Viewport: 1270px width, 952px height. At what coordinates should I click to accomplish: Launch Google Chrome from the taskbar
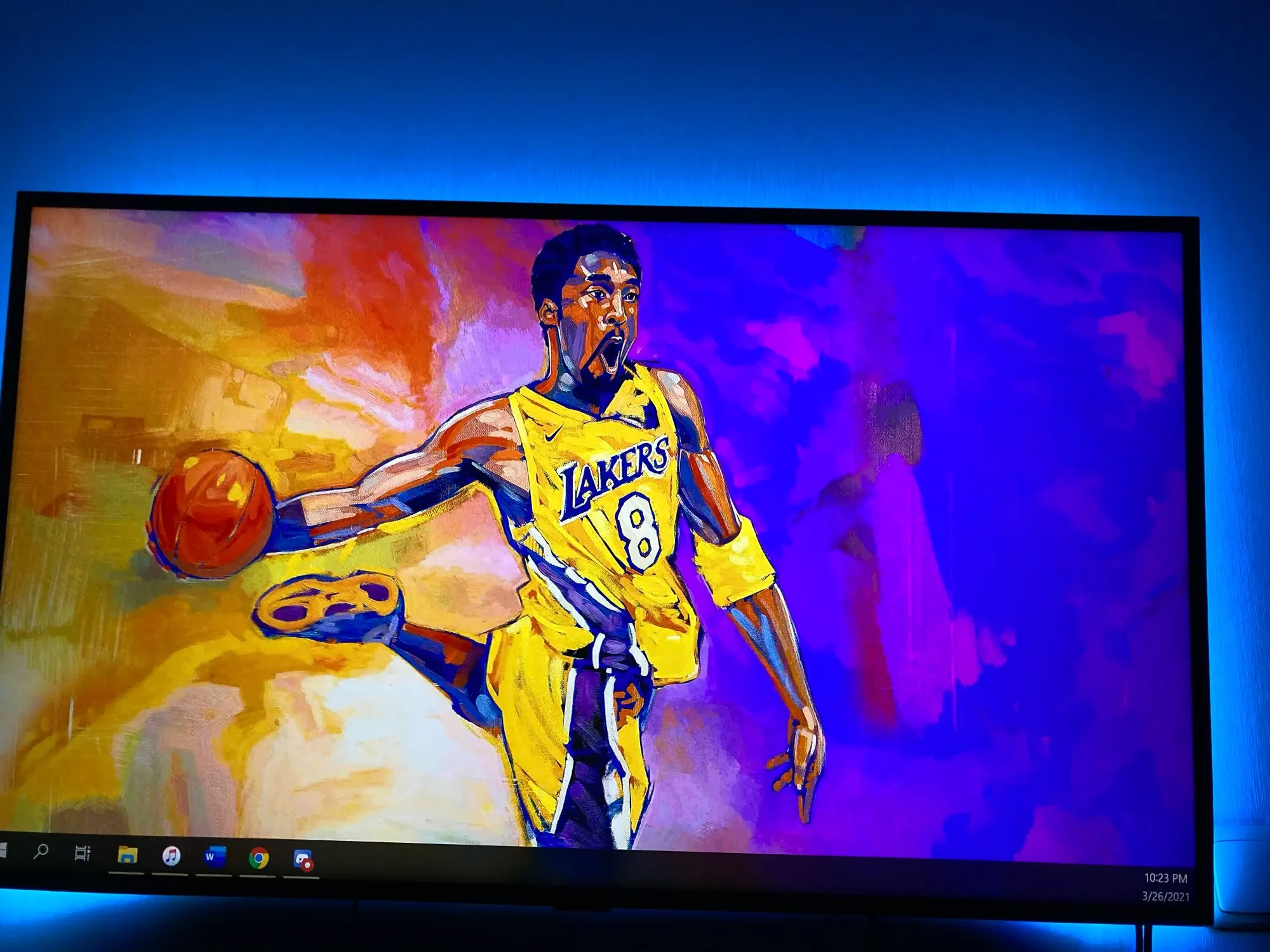coord(258,859)
